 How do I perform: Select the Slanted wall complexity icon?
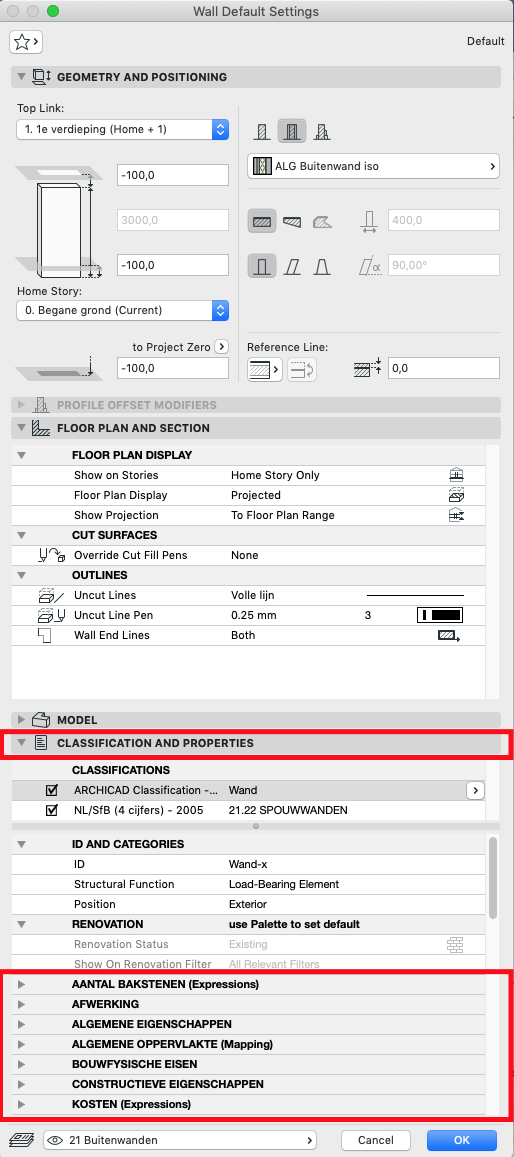coord(292,265)
